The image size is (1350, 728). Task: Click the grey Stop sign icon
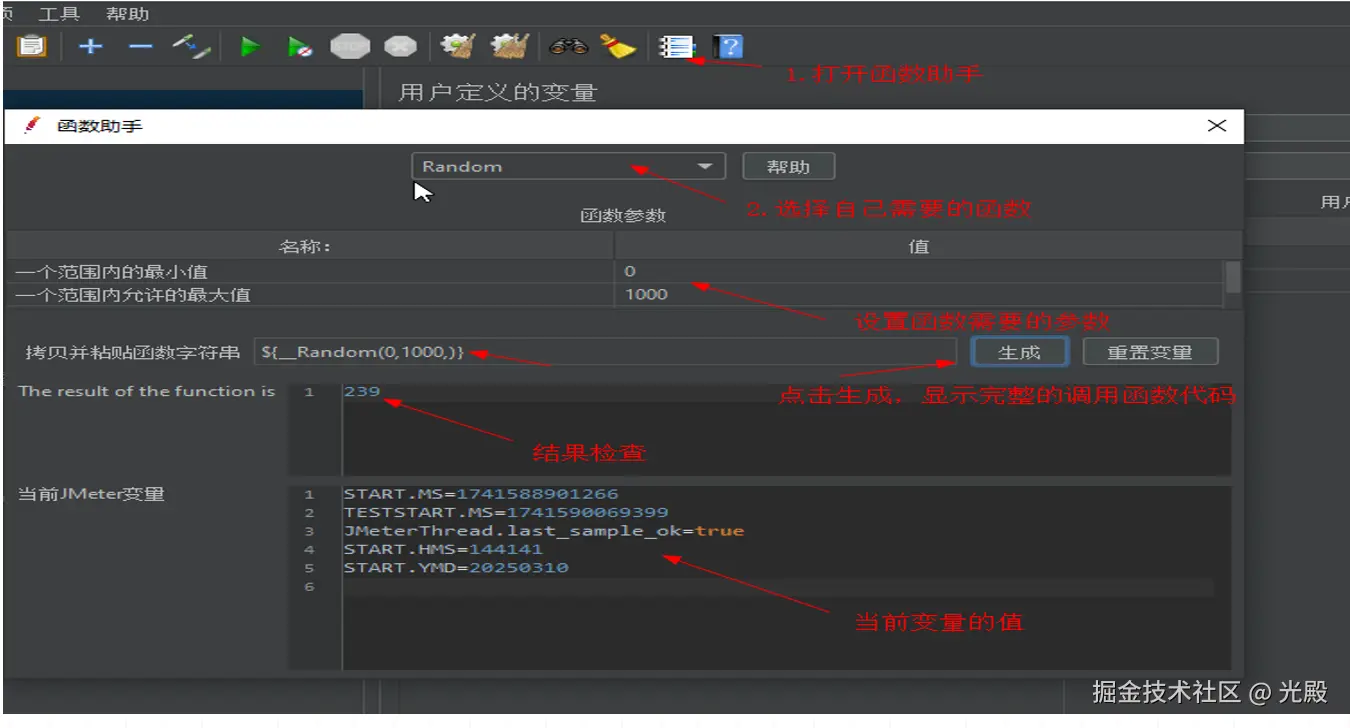click(x=350, y=46)
